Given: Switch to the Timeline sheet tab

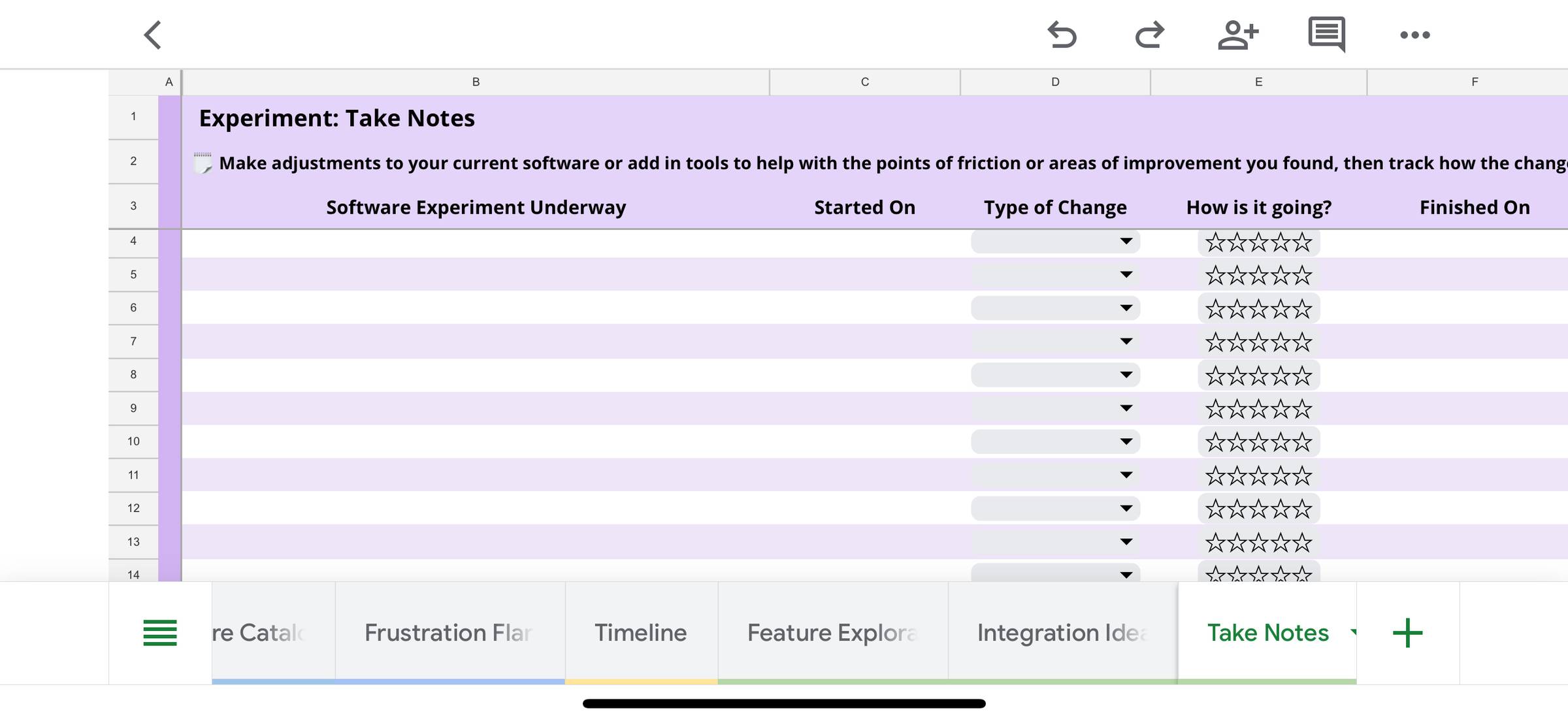Looking at the screenshot, I should coord(640,633).
